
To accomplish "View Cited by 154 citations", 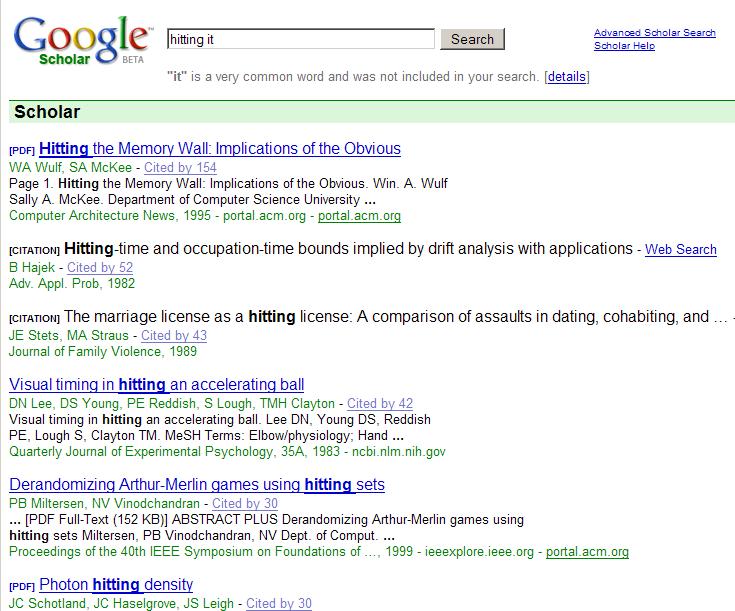I will point(180,168).
